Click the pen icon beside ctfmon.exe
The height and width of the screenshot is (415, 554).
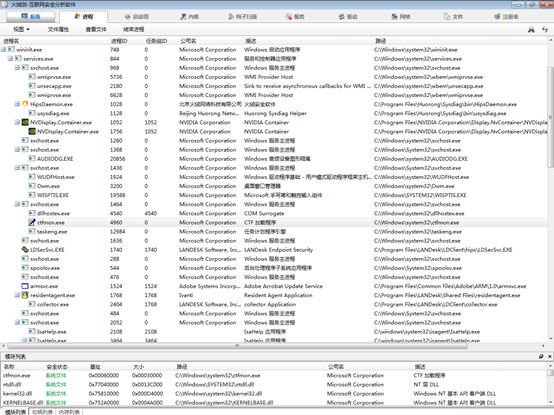coord(32,223)
